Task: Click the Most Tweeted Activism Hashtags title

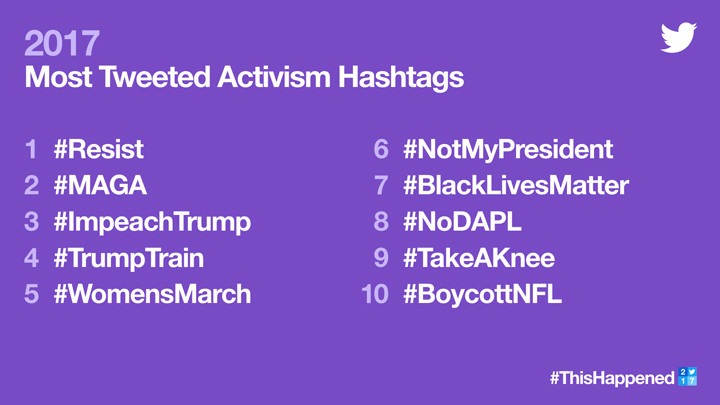Action: (x=244, y=77)
